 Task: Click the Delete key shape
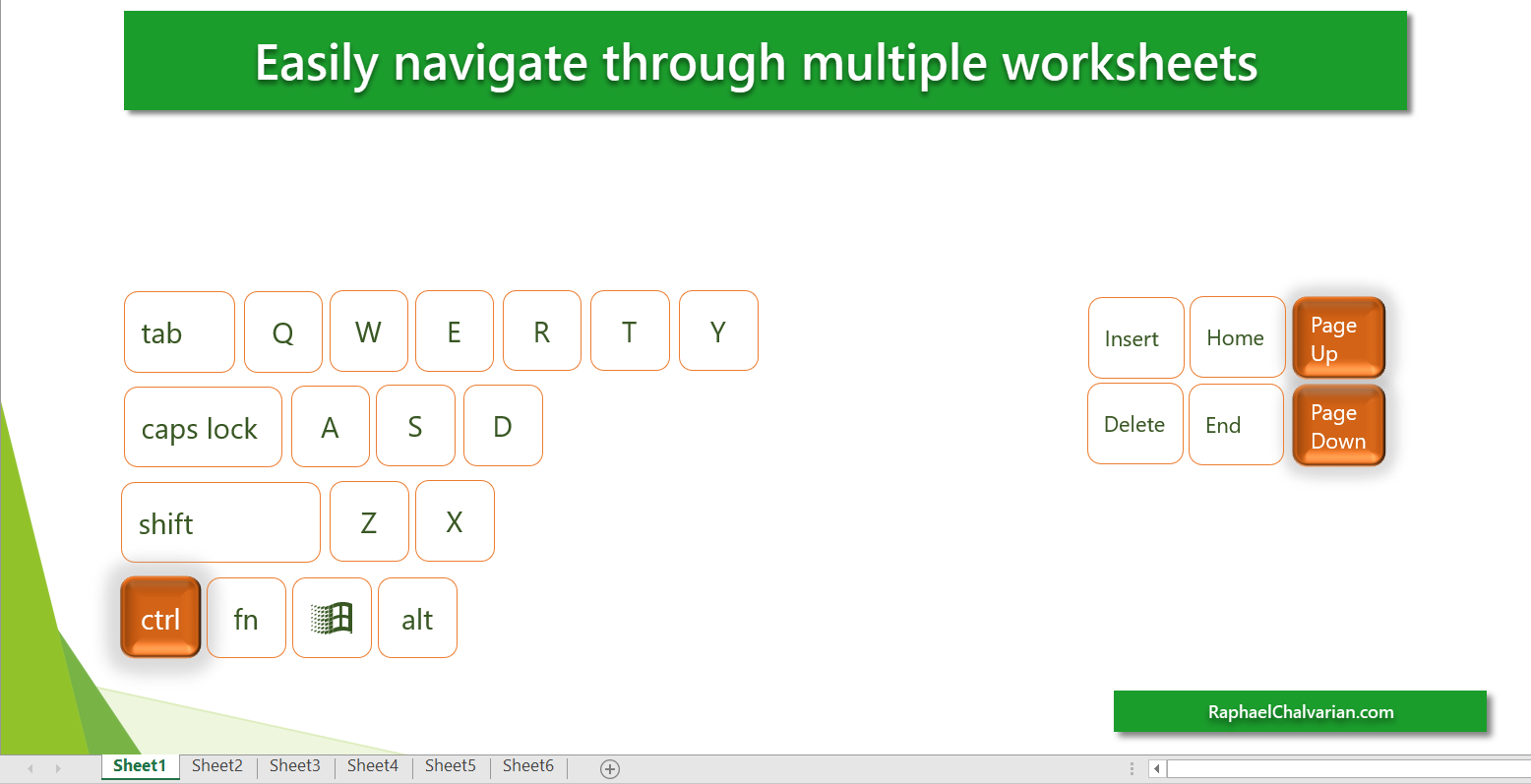pos(1135,423)
